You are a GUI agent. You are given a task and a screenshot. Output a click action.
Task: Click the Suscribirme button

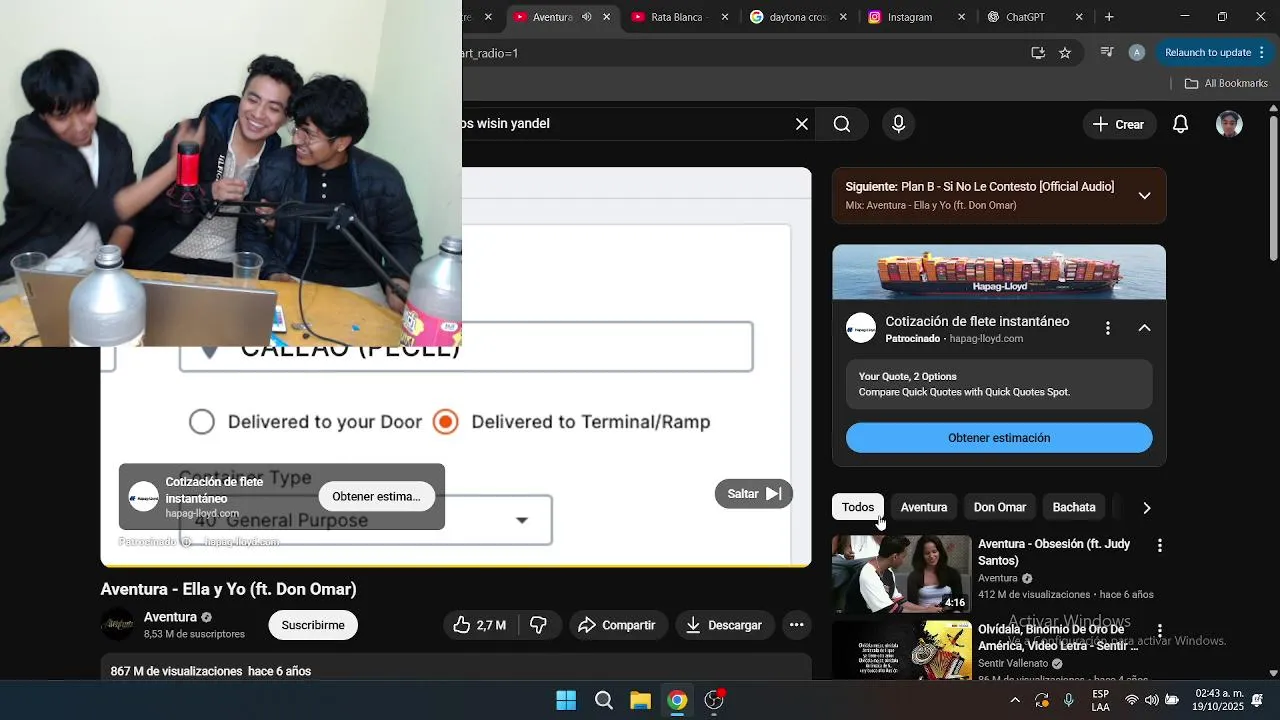[x=313, y=625]
